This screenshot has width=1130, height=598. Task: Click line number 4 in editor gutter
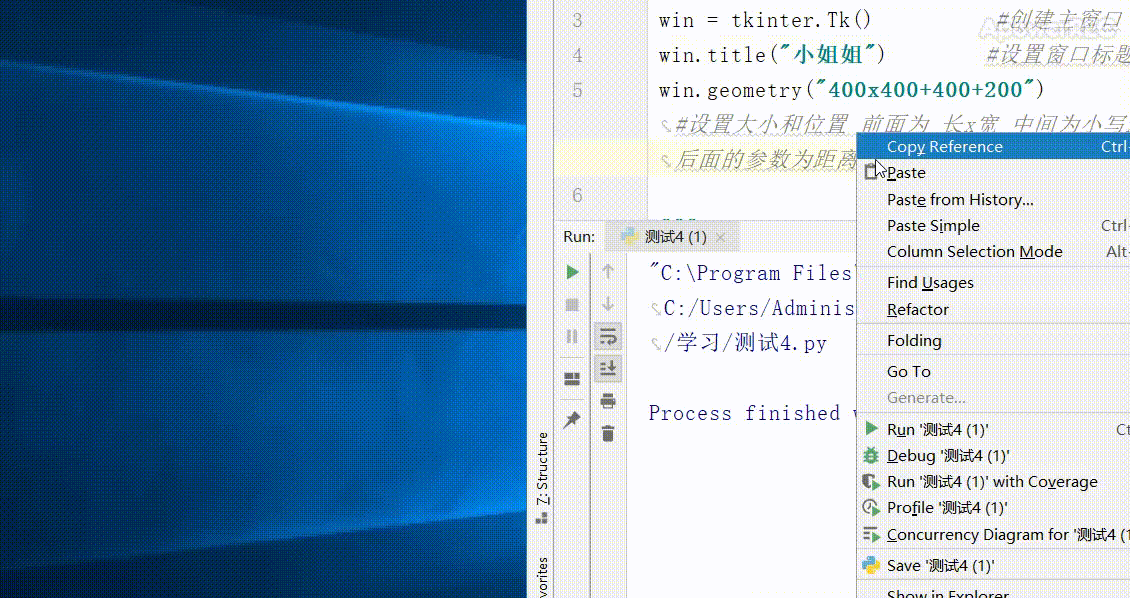tap(577, 55)
